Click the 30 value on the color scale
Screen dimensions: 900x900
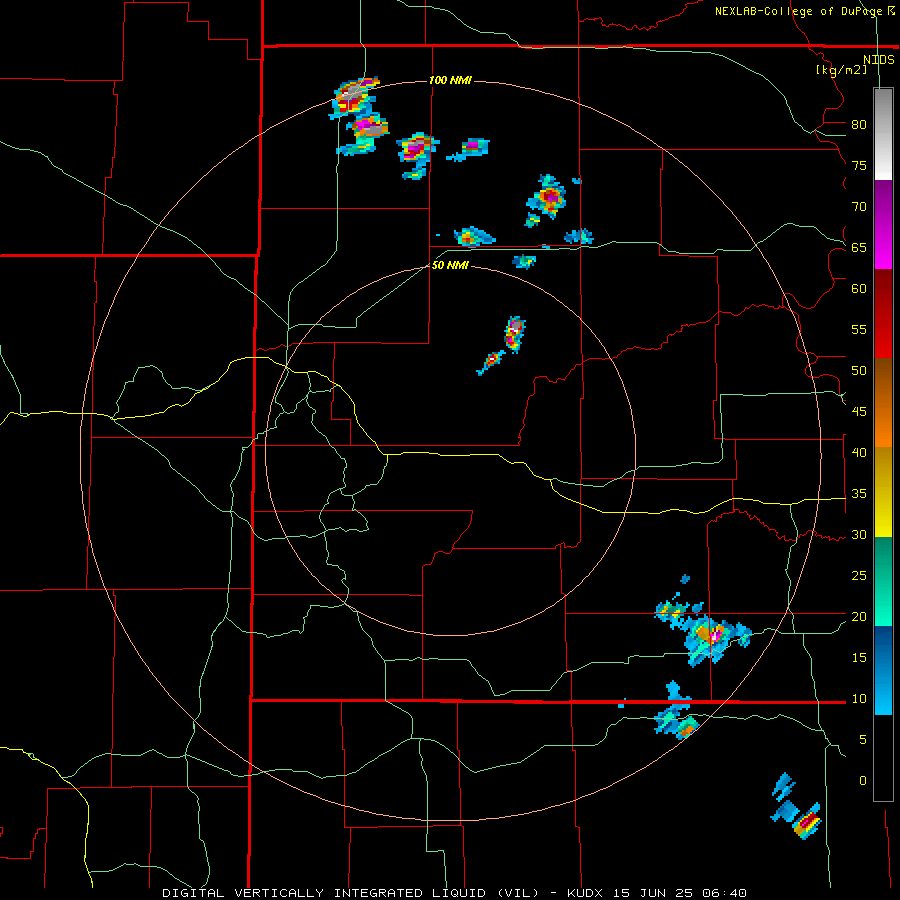859,534
